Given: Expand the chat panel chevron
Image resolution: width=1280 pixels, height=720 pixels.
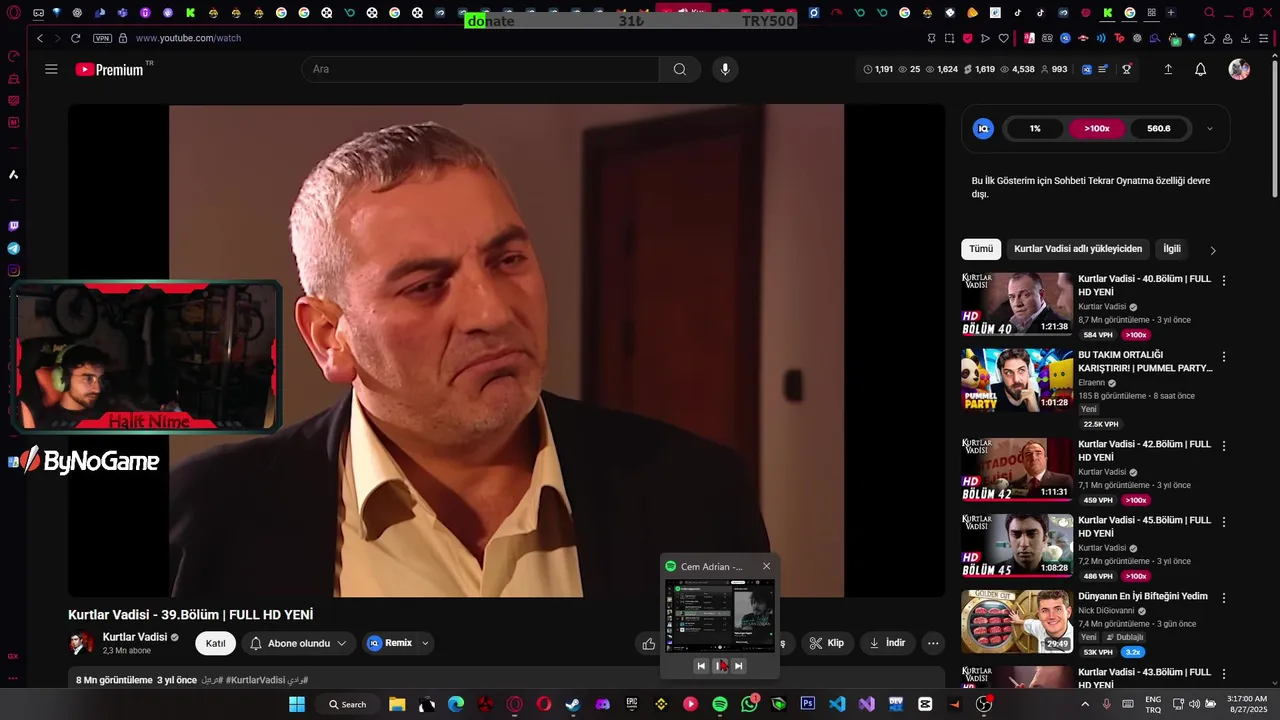Looking at the screenshot, I should point(1210,128).
